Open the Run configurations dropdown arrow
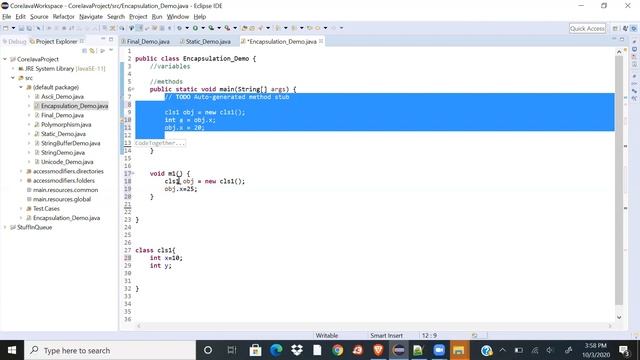This screenshot has height=360, width=640. 203,28
